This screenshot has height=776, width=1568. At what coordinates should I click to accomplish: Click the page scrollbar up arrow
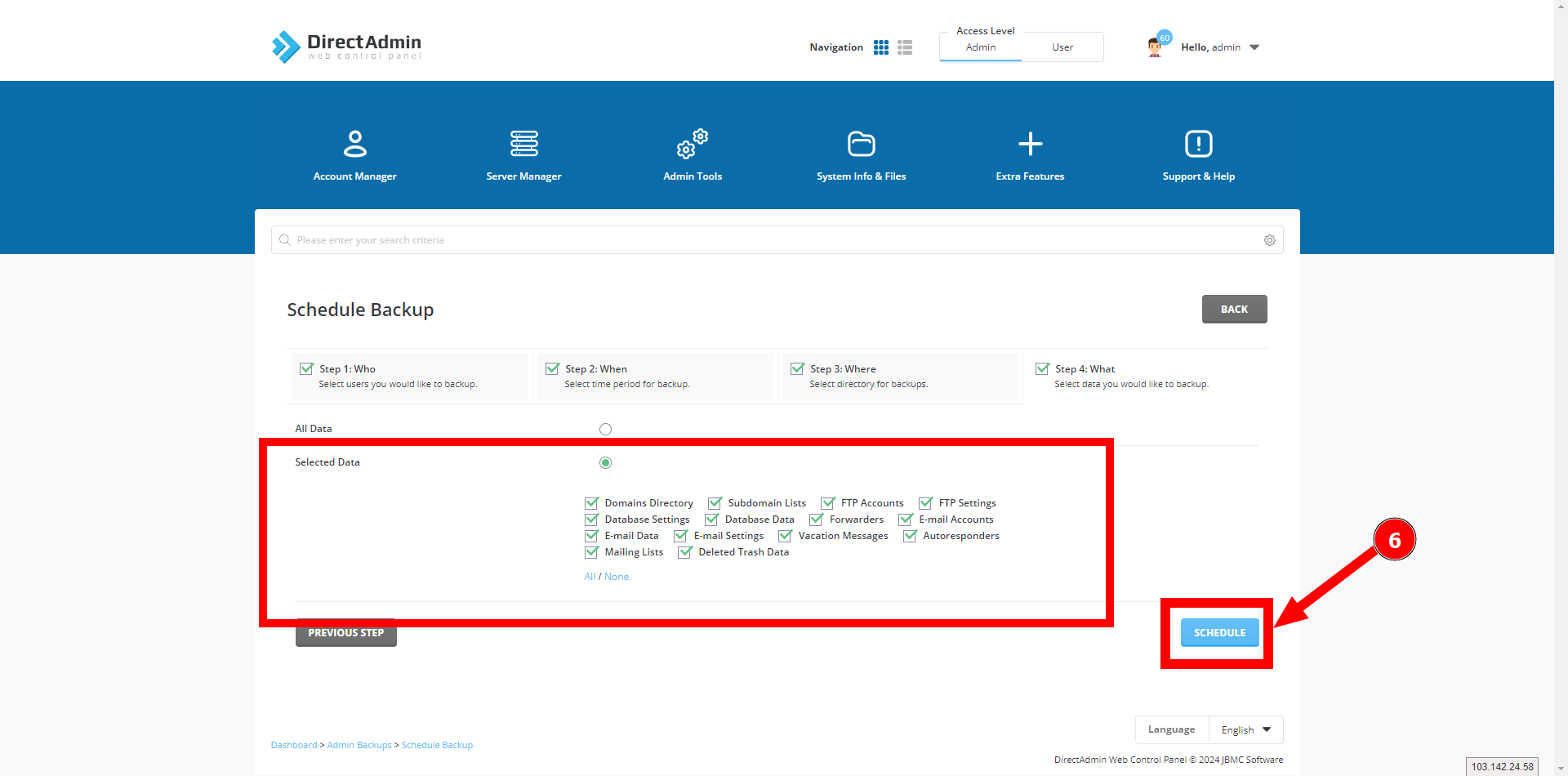click(1561, 7)
